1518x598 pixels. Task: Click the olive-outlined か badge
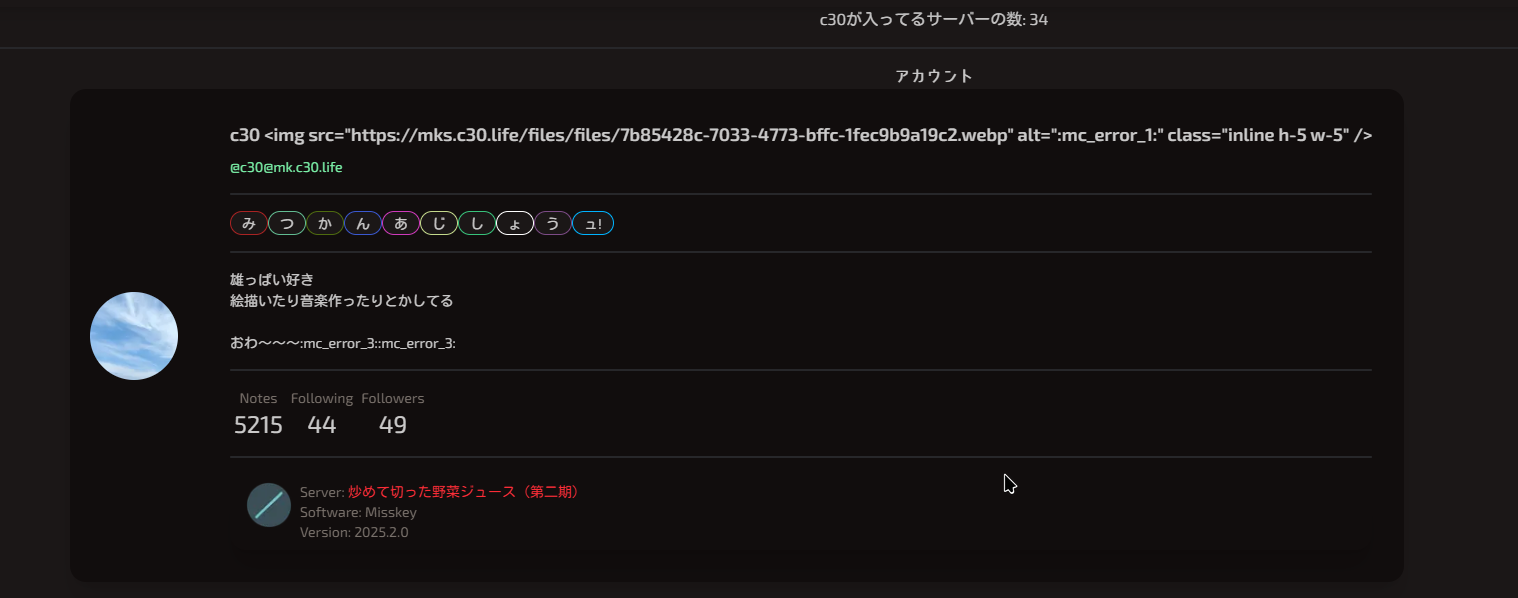point(324,224)
